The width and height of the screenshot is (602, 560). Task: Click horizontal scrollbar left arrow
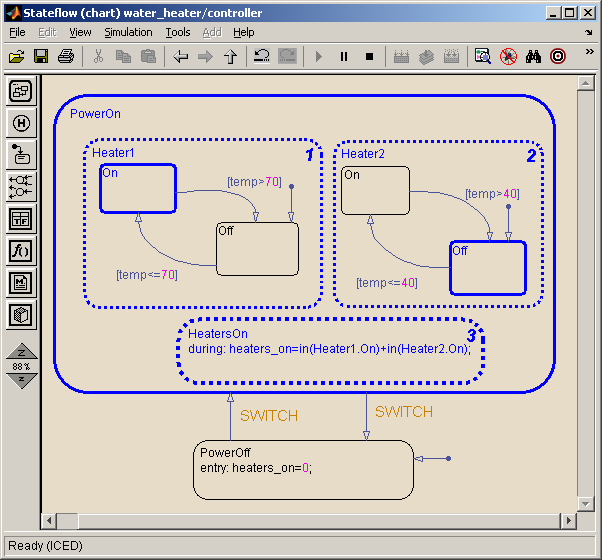[x=49, y=521]
